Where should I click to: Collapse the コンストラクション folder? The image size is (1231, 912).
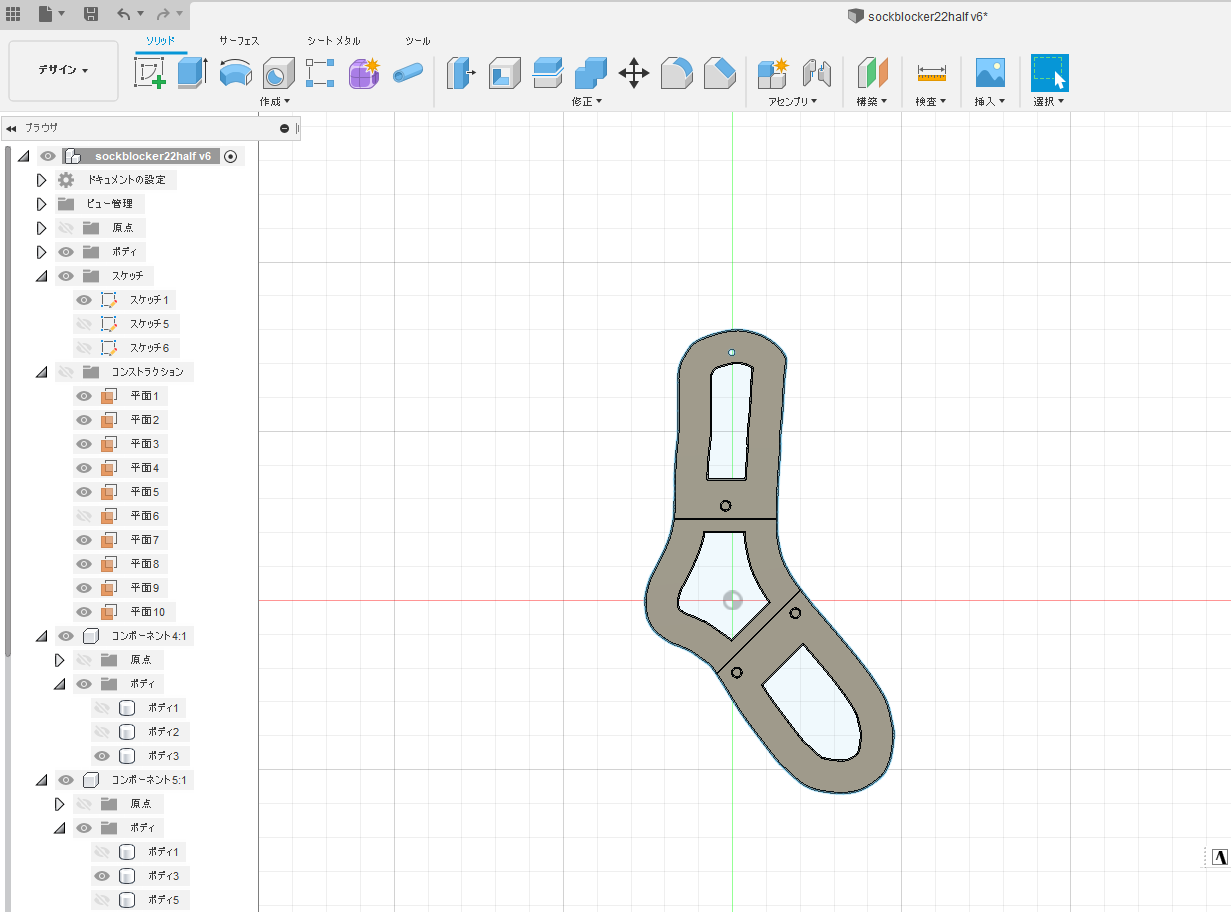(41, 372)
